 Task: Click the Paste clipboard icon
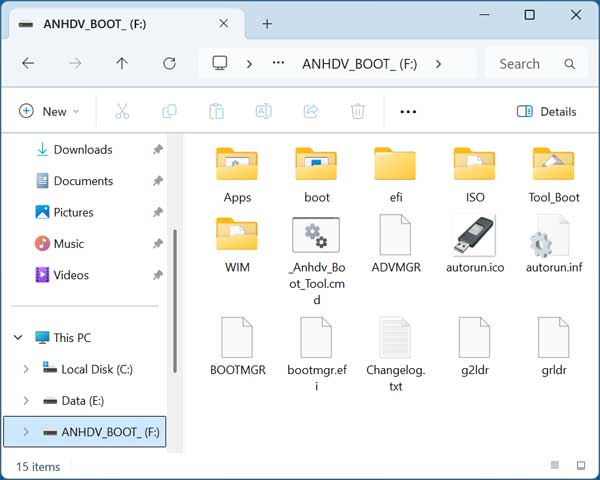[x=216, y=111]
